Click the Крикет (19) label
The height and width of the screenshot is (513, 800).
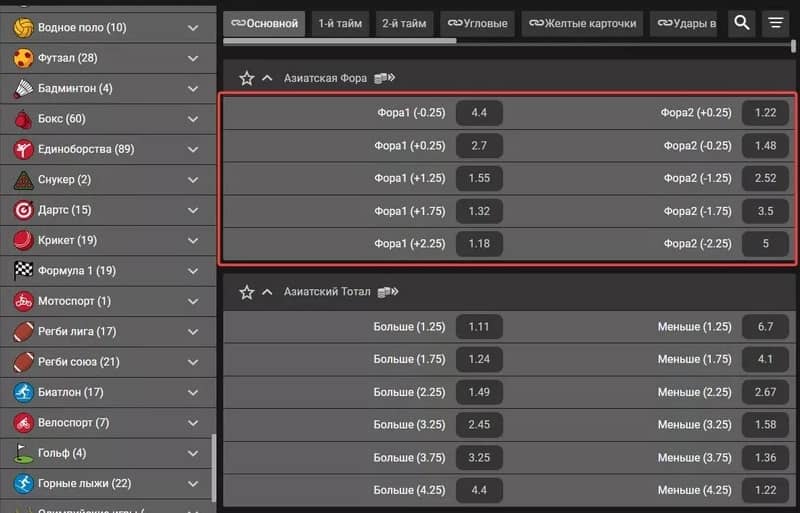(x=67, y=240)
